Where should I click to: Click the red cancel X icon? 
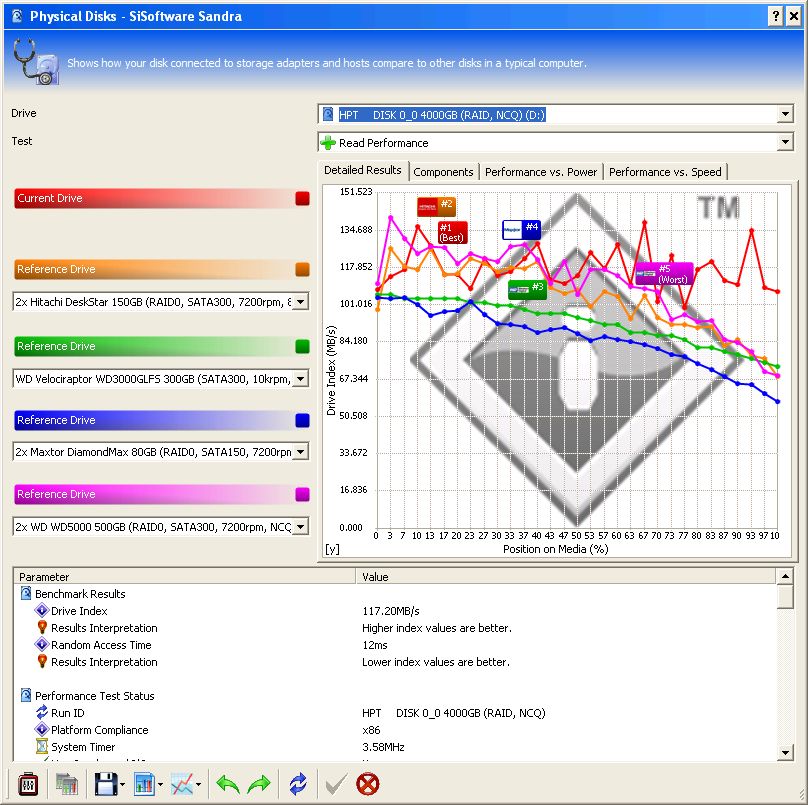click(x=367, y=784)
